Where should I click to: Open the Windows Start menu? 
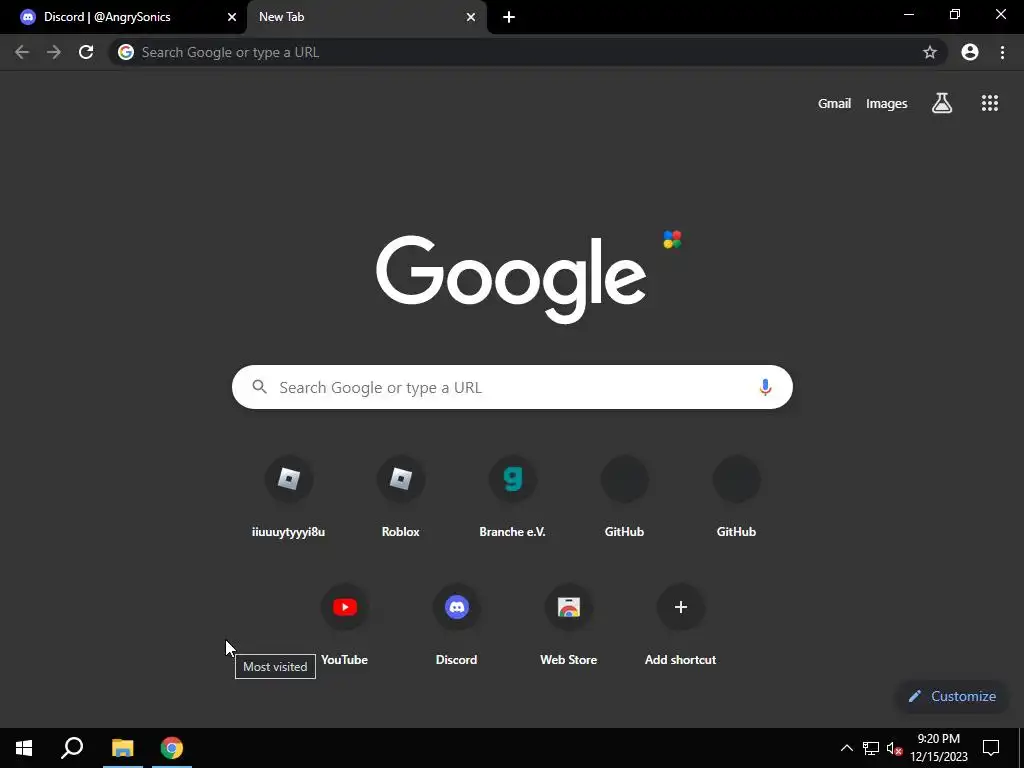point(24,748)
